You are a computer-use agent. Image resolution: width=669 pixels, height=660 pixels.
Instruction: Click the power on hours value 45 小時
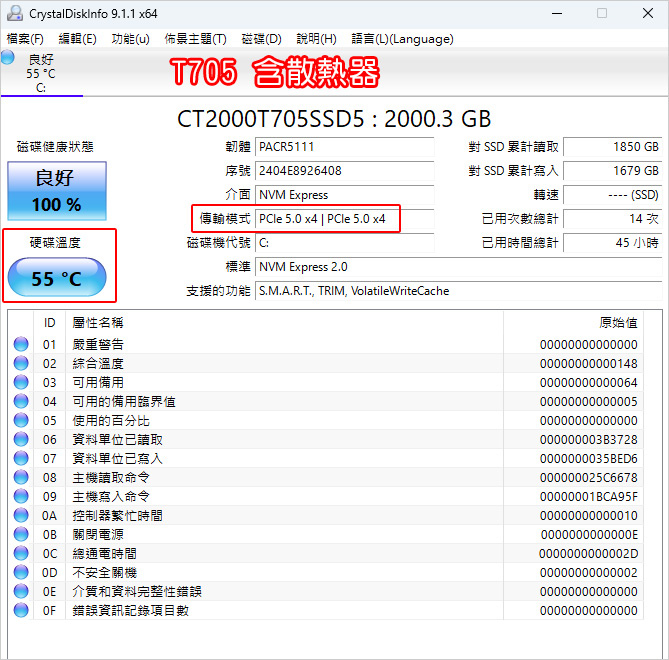tap(613, 243)
